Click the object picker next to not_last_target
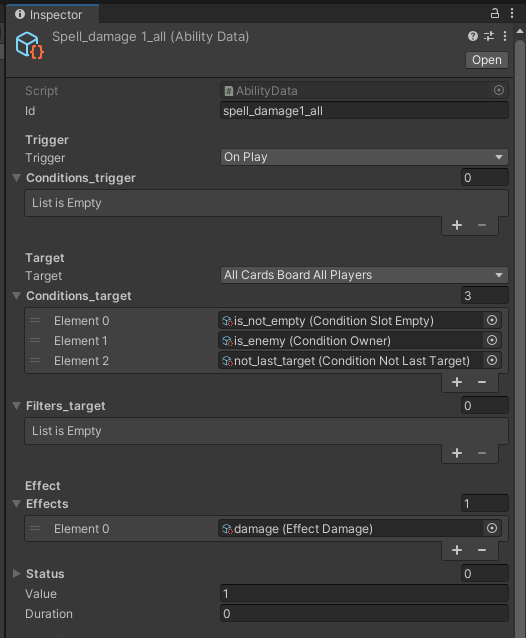The height and width of the screenshot is (638, 526). [492, 360]
